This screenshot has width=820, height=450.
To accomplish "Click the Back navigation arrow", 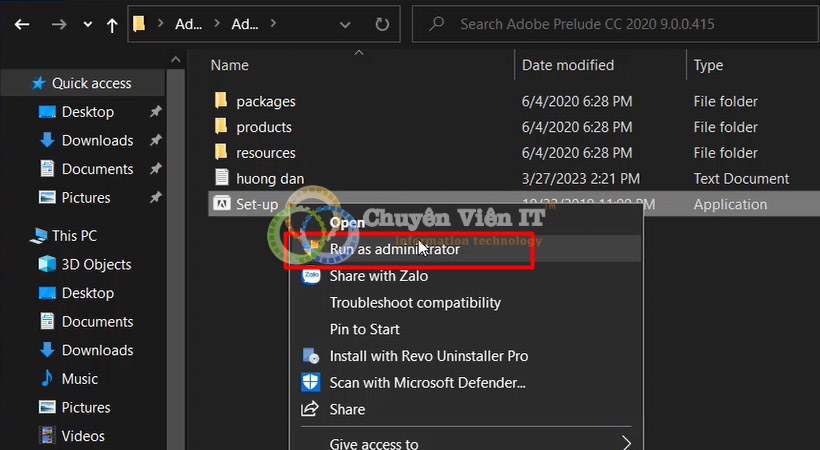I will click(21, 22).
